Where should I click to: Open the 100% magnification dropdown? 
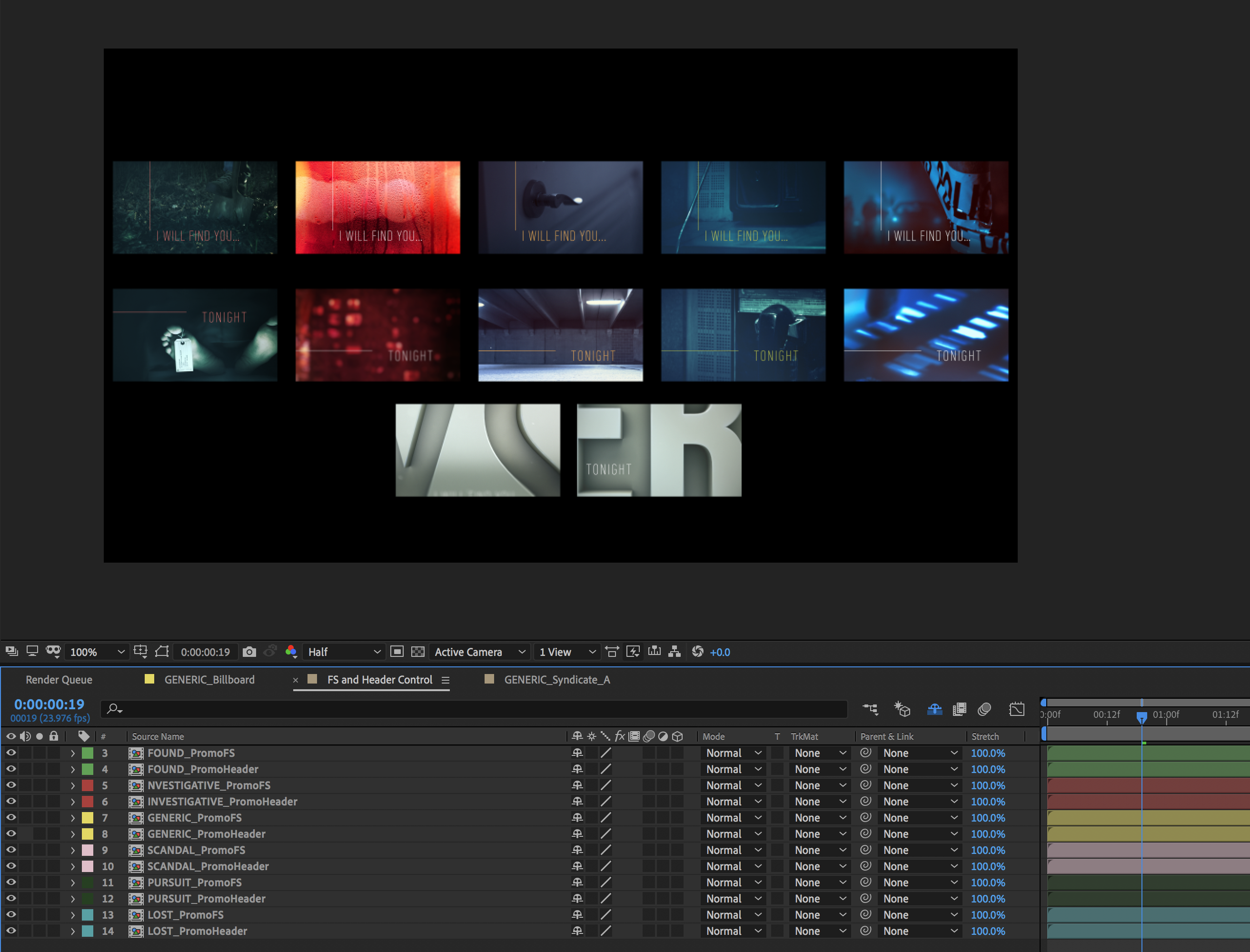click(96, 652)
